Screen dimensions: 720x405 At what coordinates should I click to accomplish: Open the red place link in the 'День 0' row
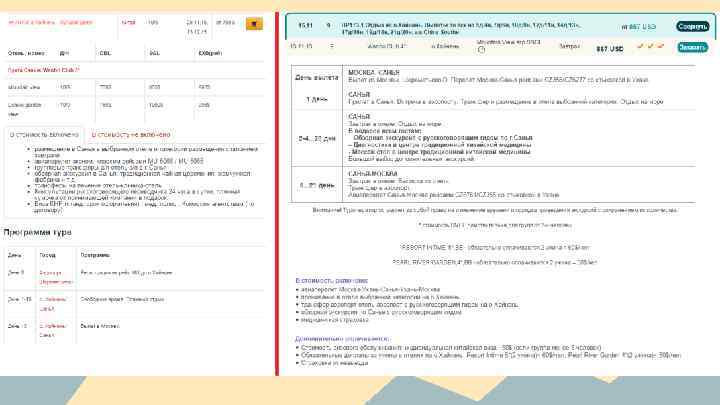[x=56, y=277]
